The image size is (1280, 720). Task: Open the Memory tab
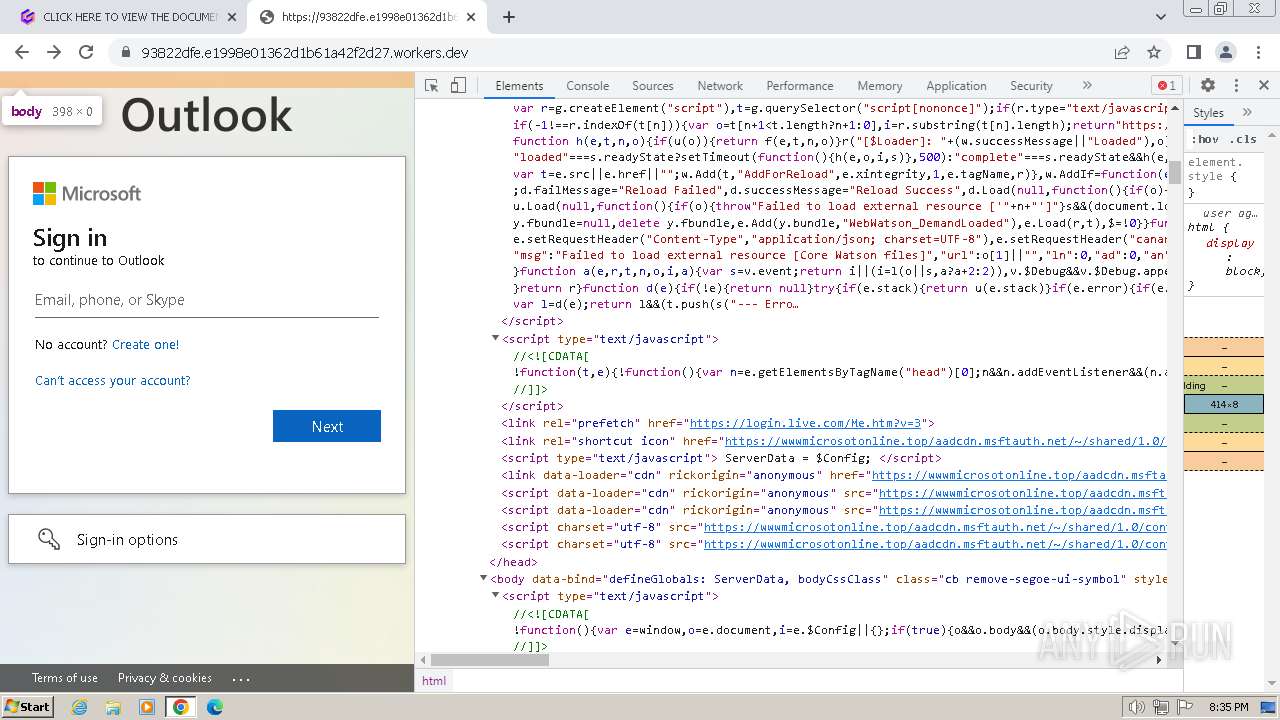point(879,86)
